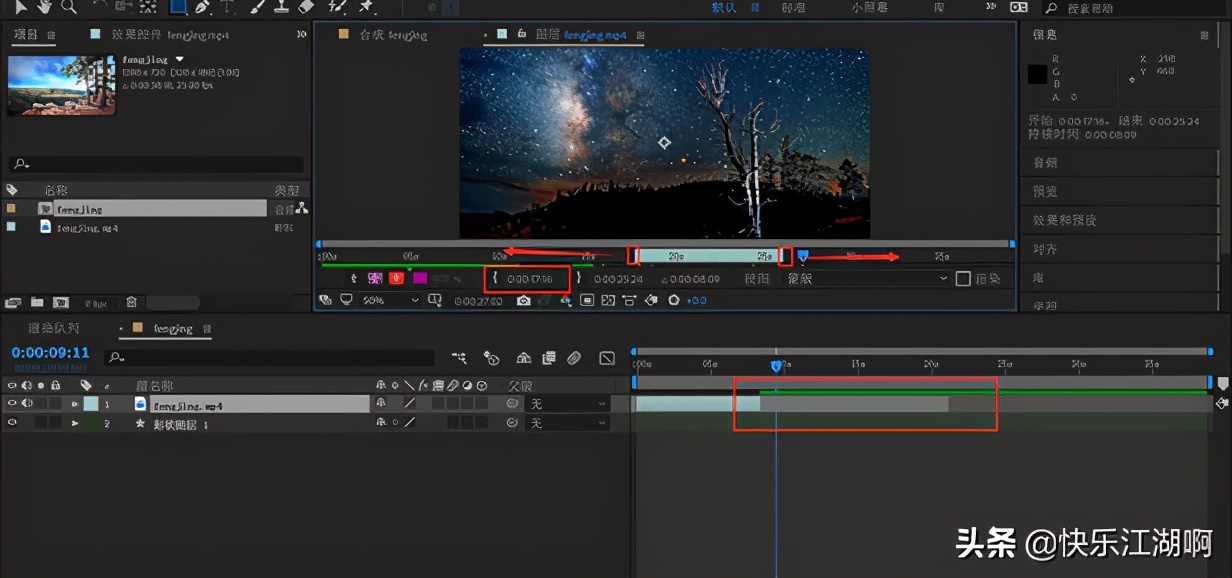Click blue playhead marker in layer viewer ruler

click(803, 257)
